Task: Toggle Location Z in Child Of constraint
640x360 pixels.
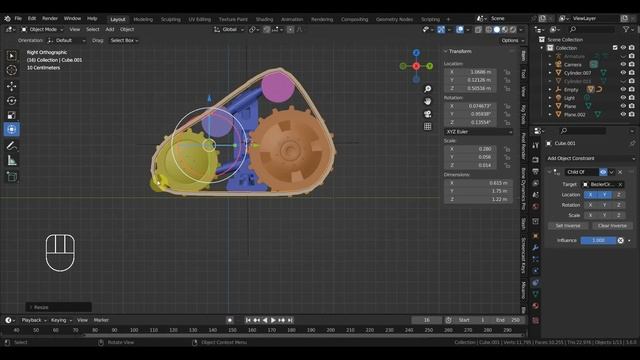Action: [x=618, y=195]
